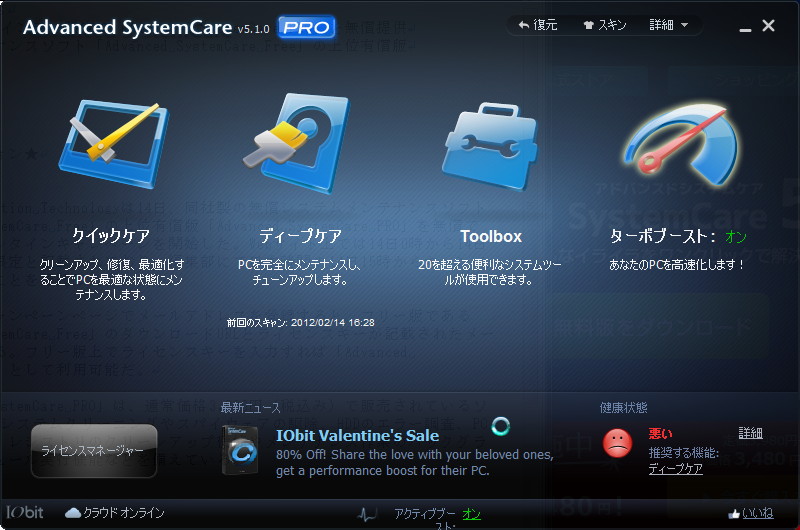Select the ディープケア title label
This screenshot has width=800, height=530.
pyautogui.click(x=301, y=236)
